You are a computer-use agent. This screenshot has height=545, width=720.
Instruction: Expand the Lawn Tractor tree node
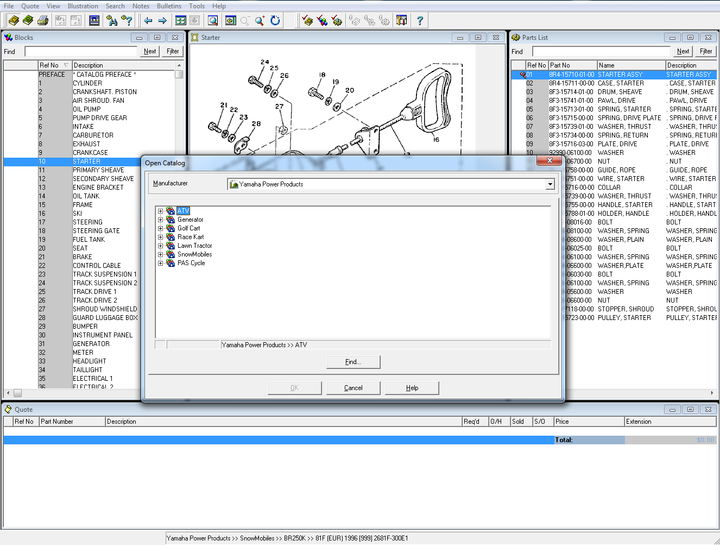tap(160, 246)
